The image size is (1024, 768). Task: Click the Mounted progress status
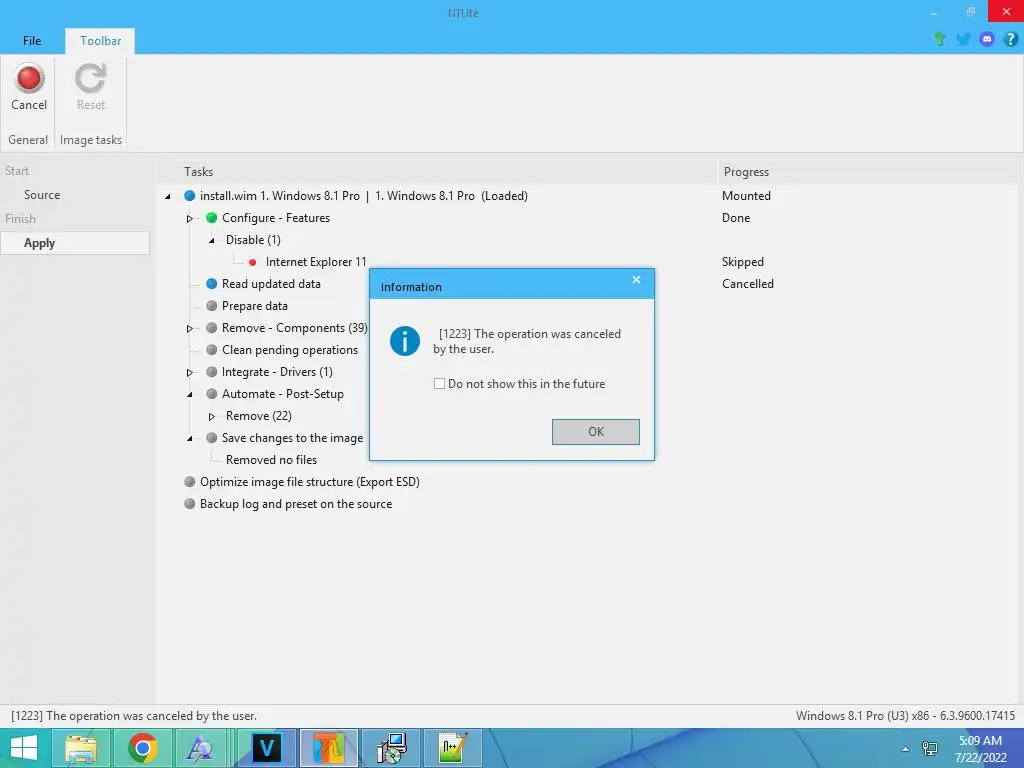click(x=746, y=195)
